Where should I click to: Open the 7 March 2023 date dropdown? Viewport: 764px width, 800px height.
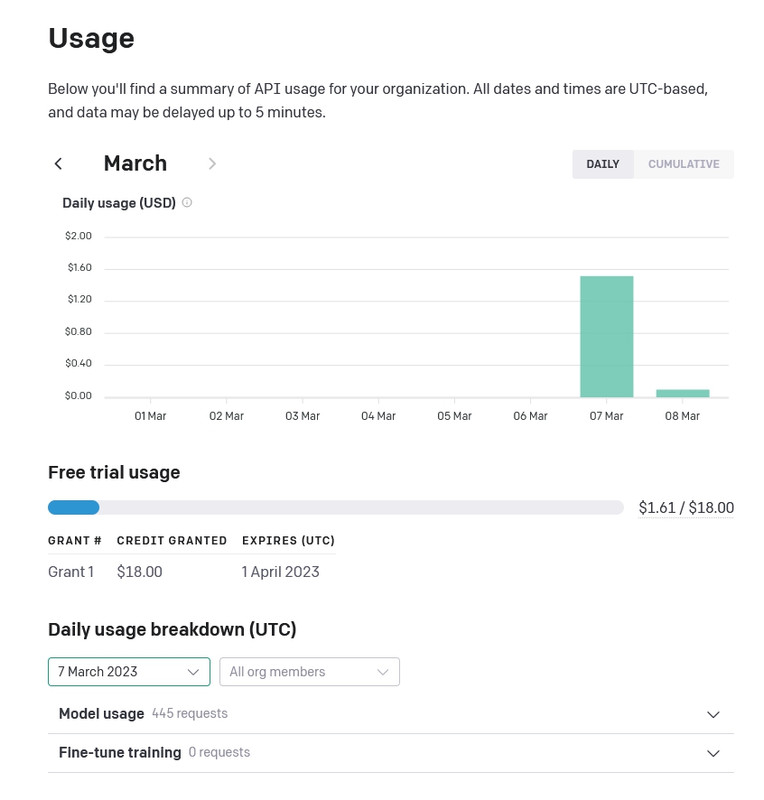click(x=129, y=672)
